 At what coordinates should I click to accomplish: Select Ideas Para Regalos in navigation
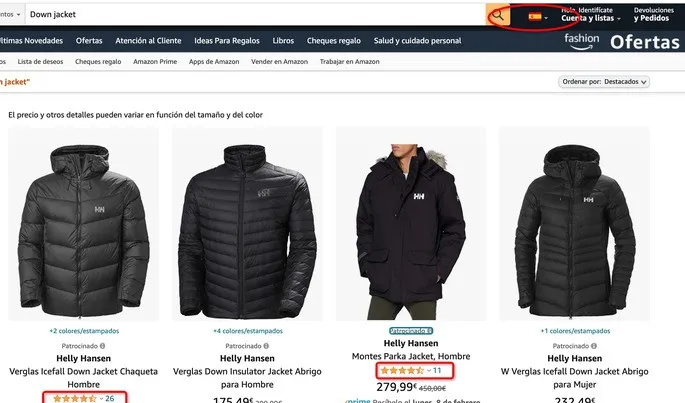227,41
